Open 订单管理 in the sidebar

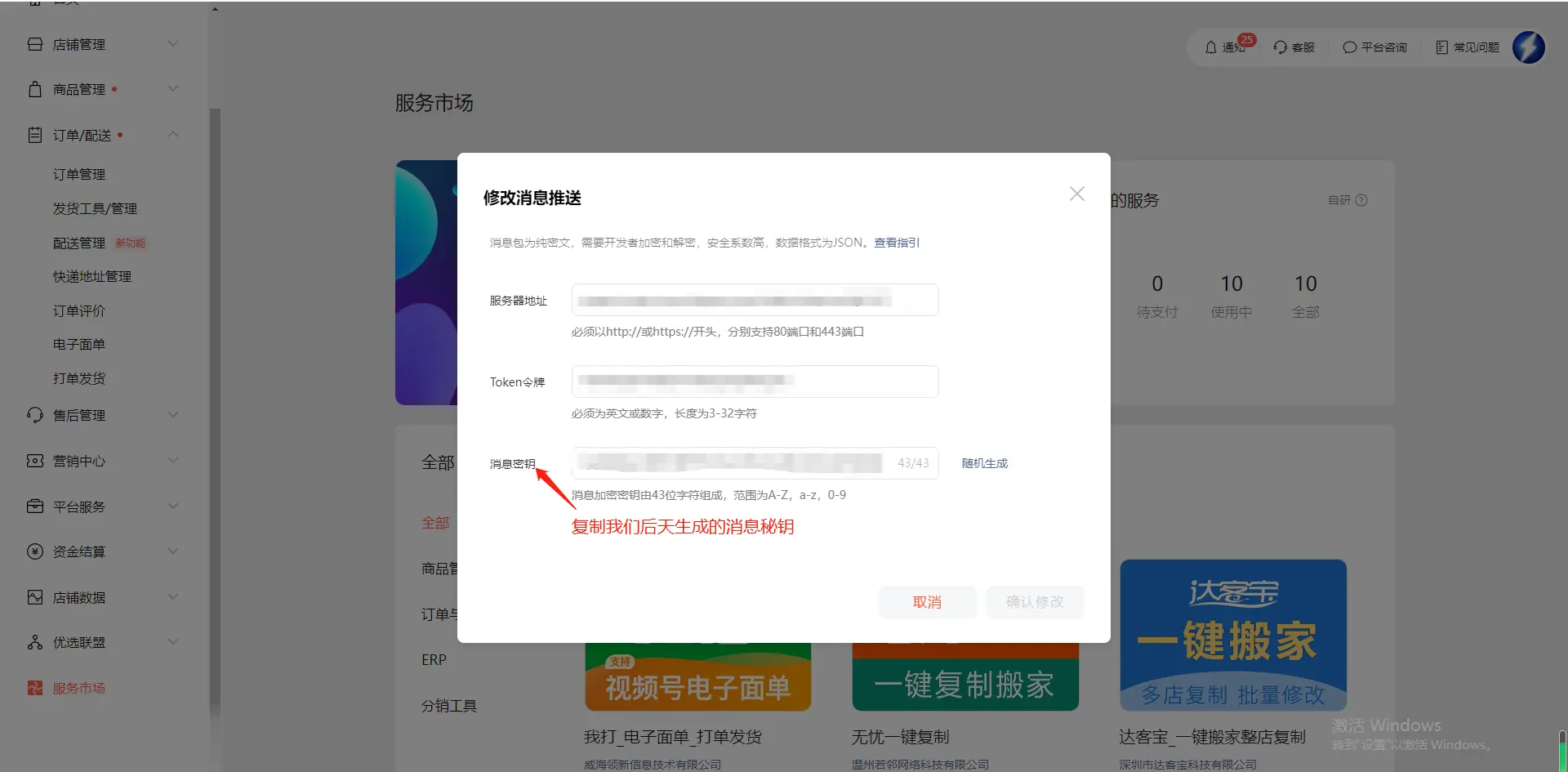(x=79, y=174)
